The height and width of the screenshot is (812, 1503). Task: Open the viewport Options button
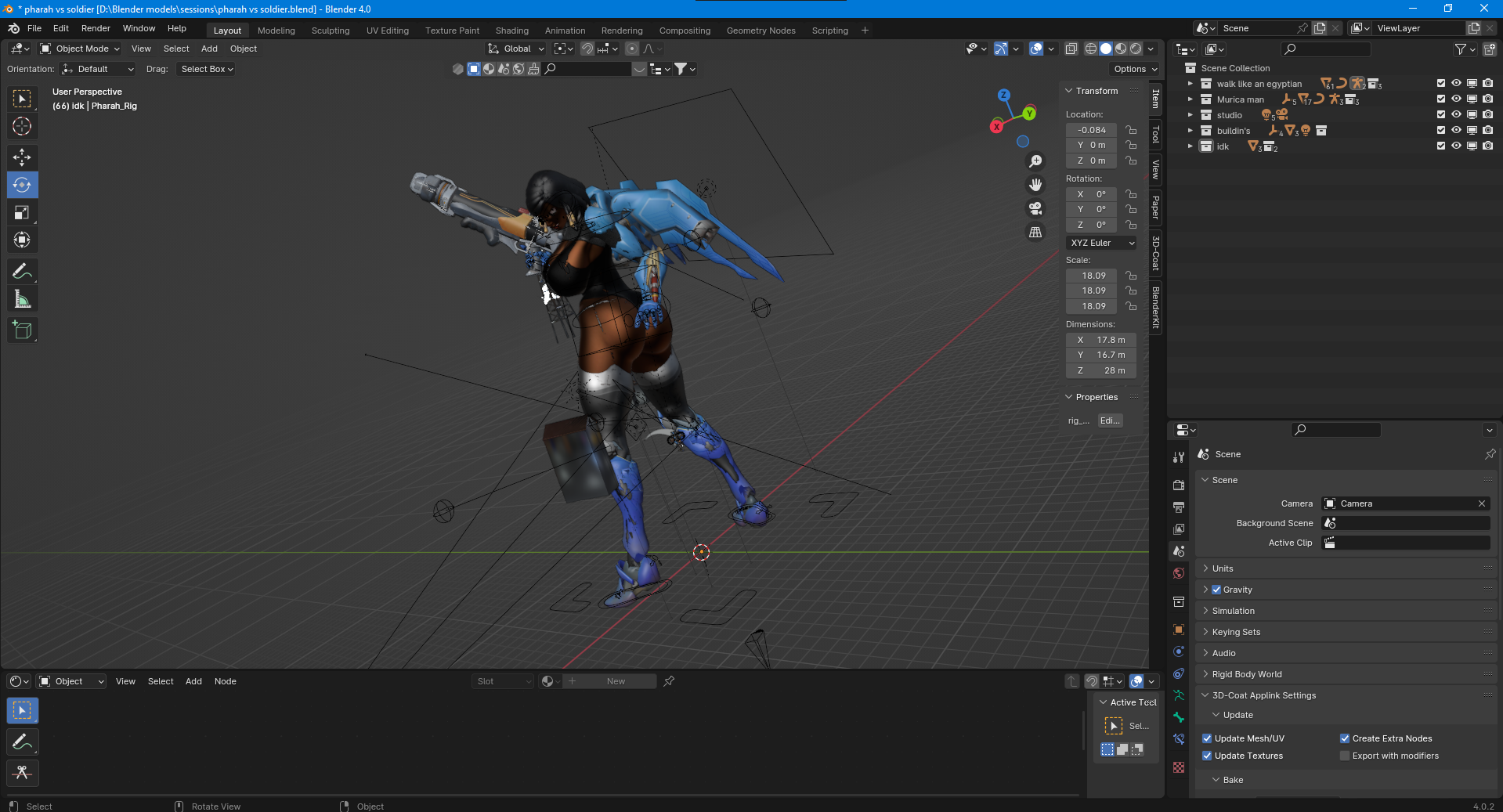click(1135, 69)
